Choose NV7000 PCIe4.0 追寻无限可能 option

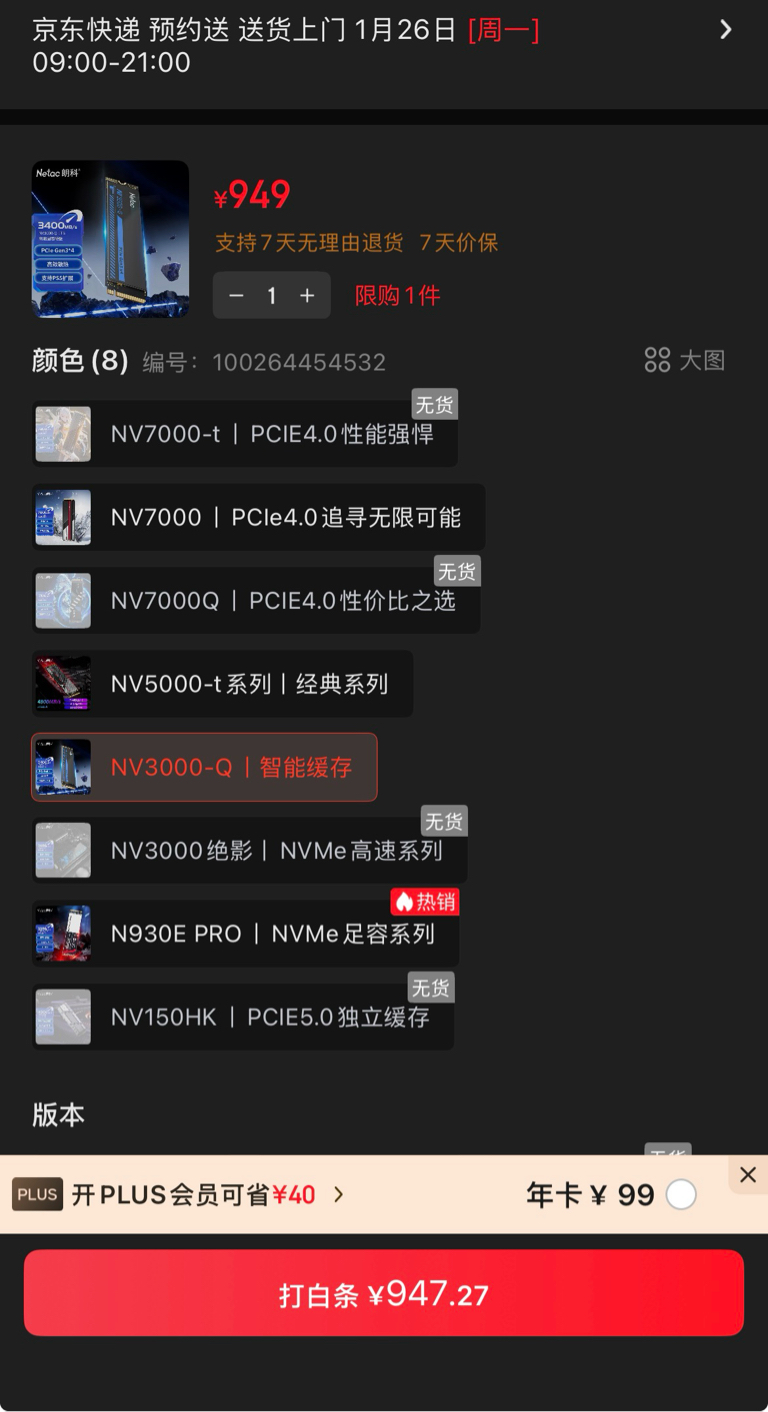[258, 517]
